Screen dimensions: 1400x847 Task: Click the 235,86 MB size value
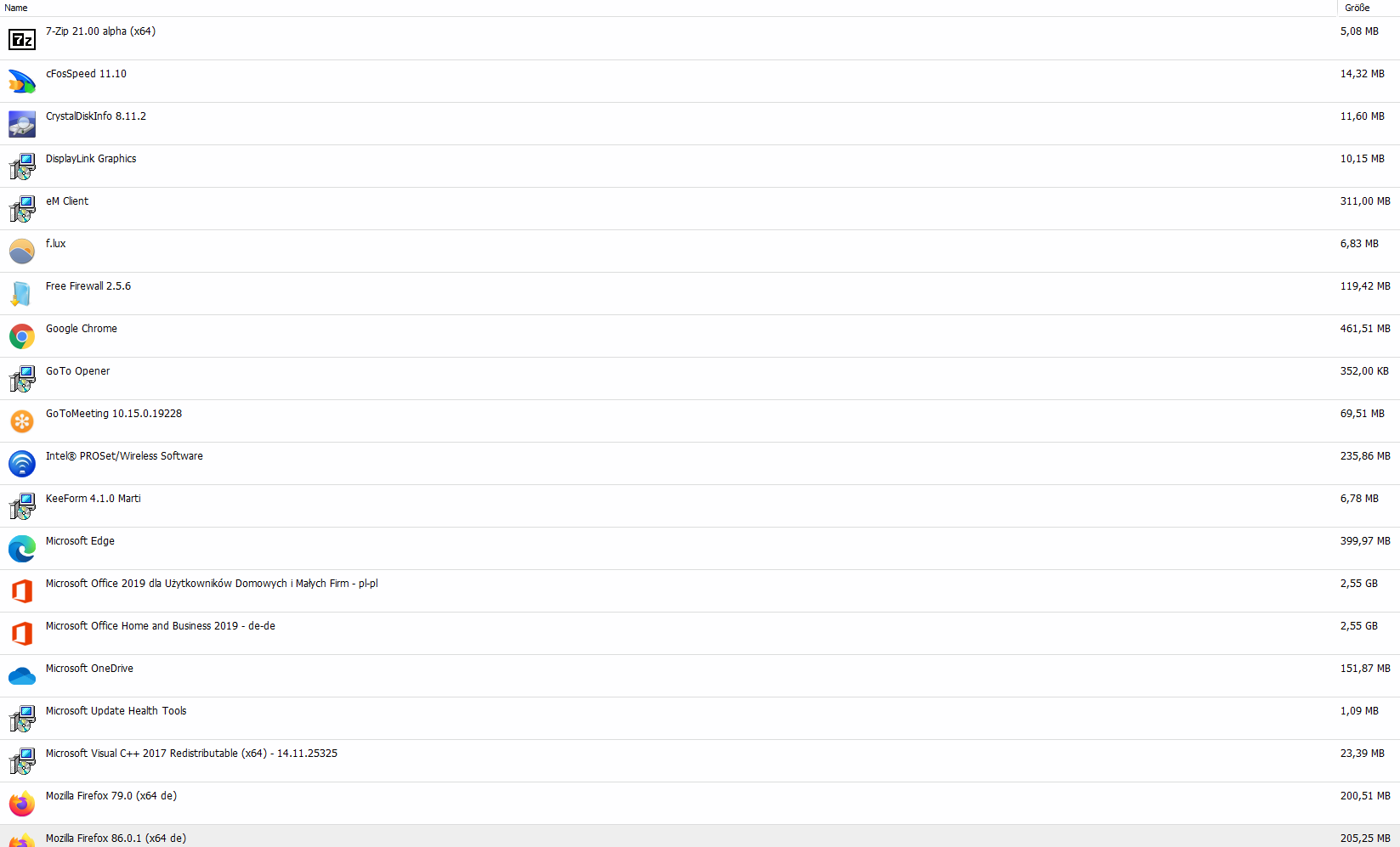tap(1365, 456)
